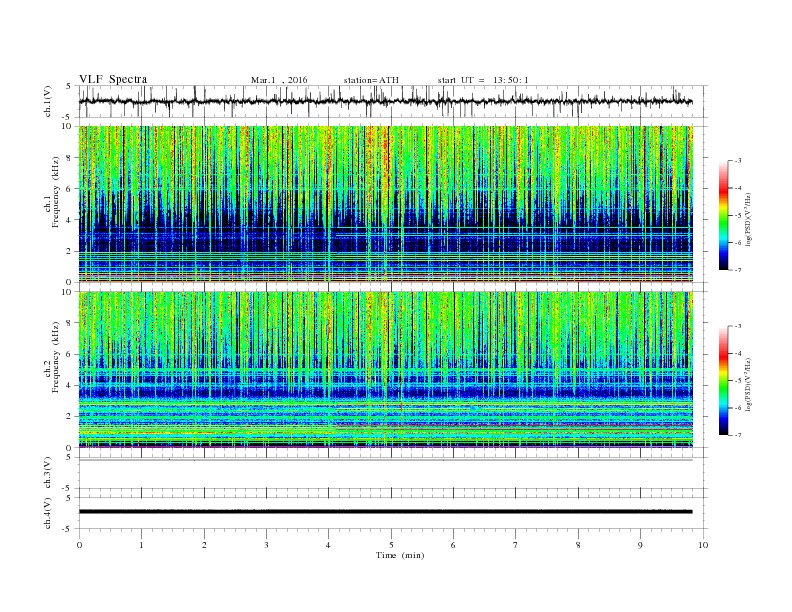
Task: Click the ch.1 spectrogram color scale bar
Action: (723, 215)
